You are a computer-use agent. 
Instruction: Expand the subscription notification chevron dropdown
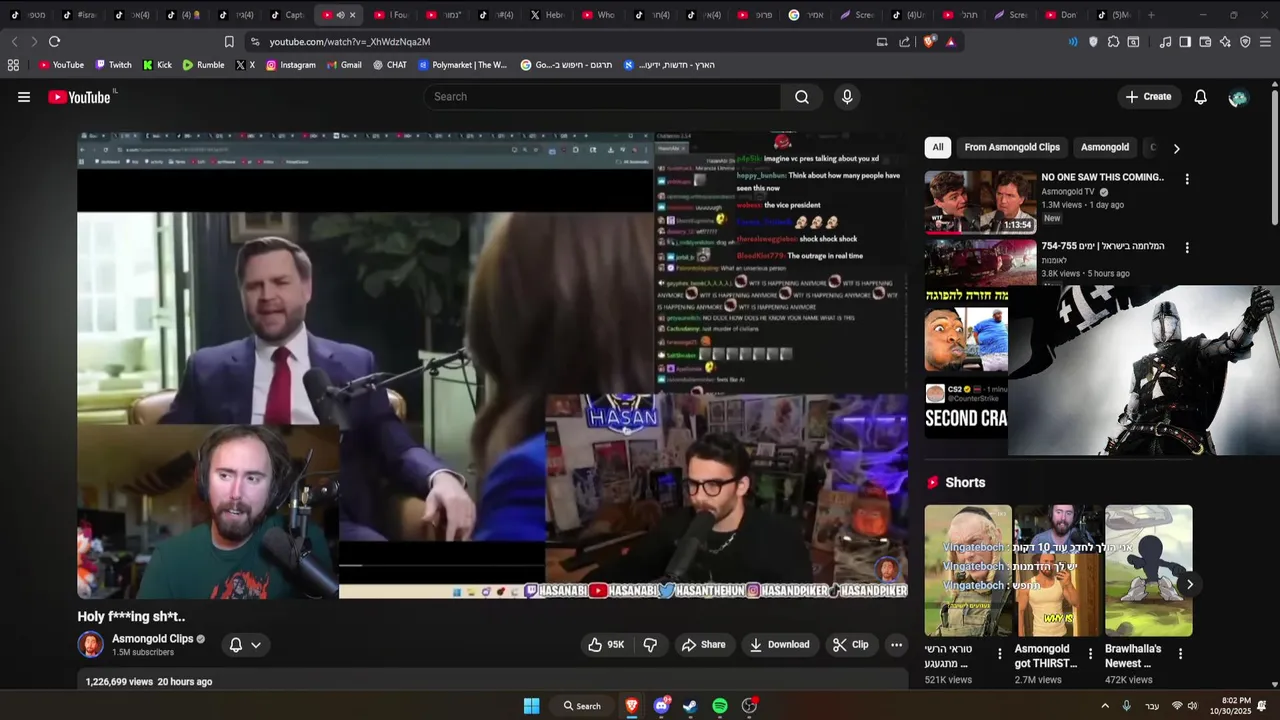click(x=256, y=645)
